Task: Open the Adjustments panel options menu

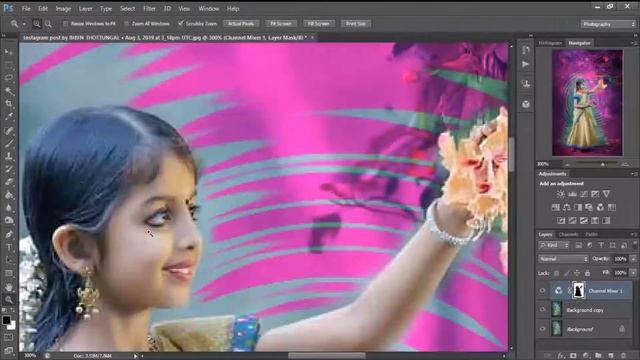Action: pyautogui.click(x=634, y=174)
